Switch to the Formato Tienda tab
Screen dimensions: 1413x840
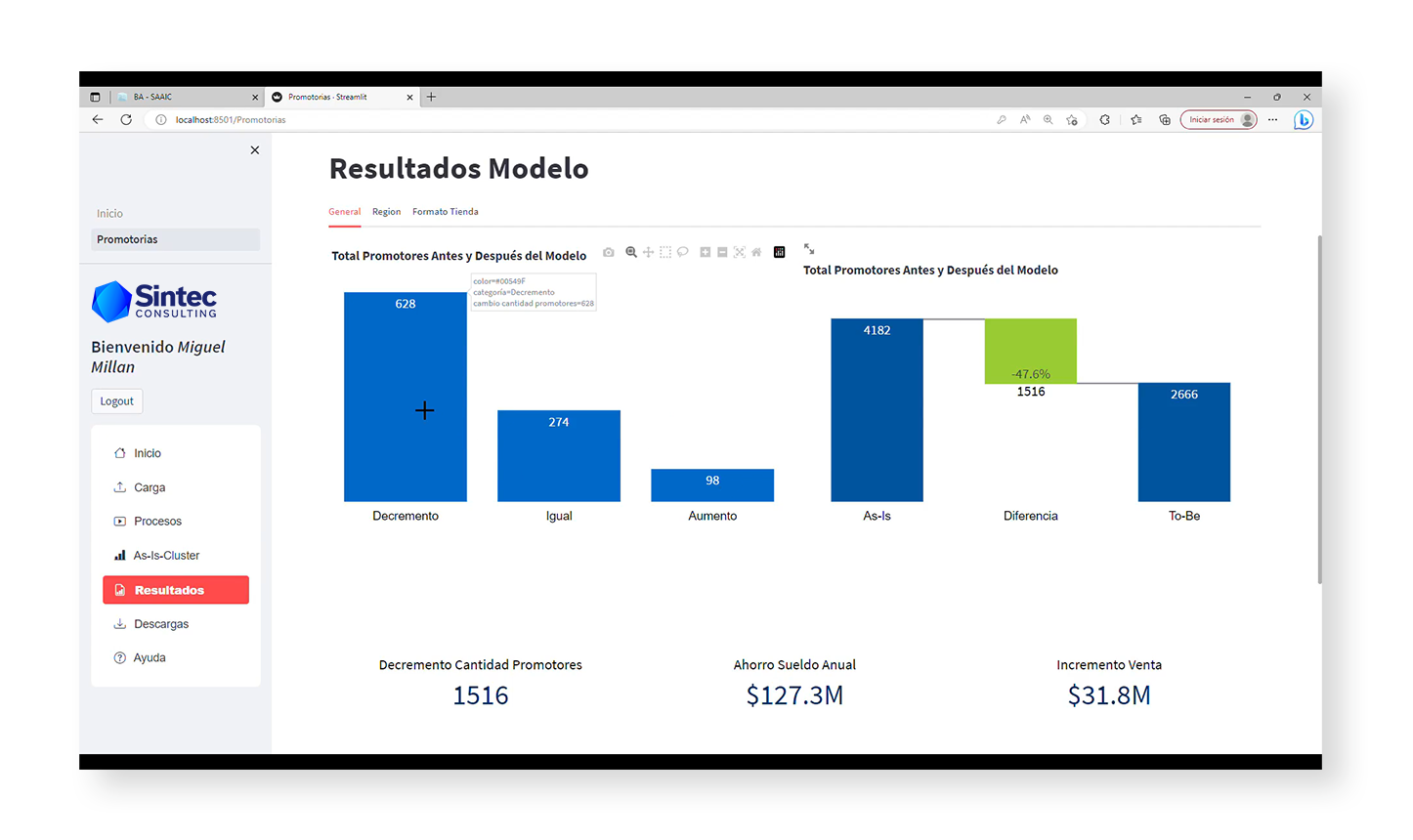coord(446,212)
